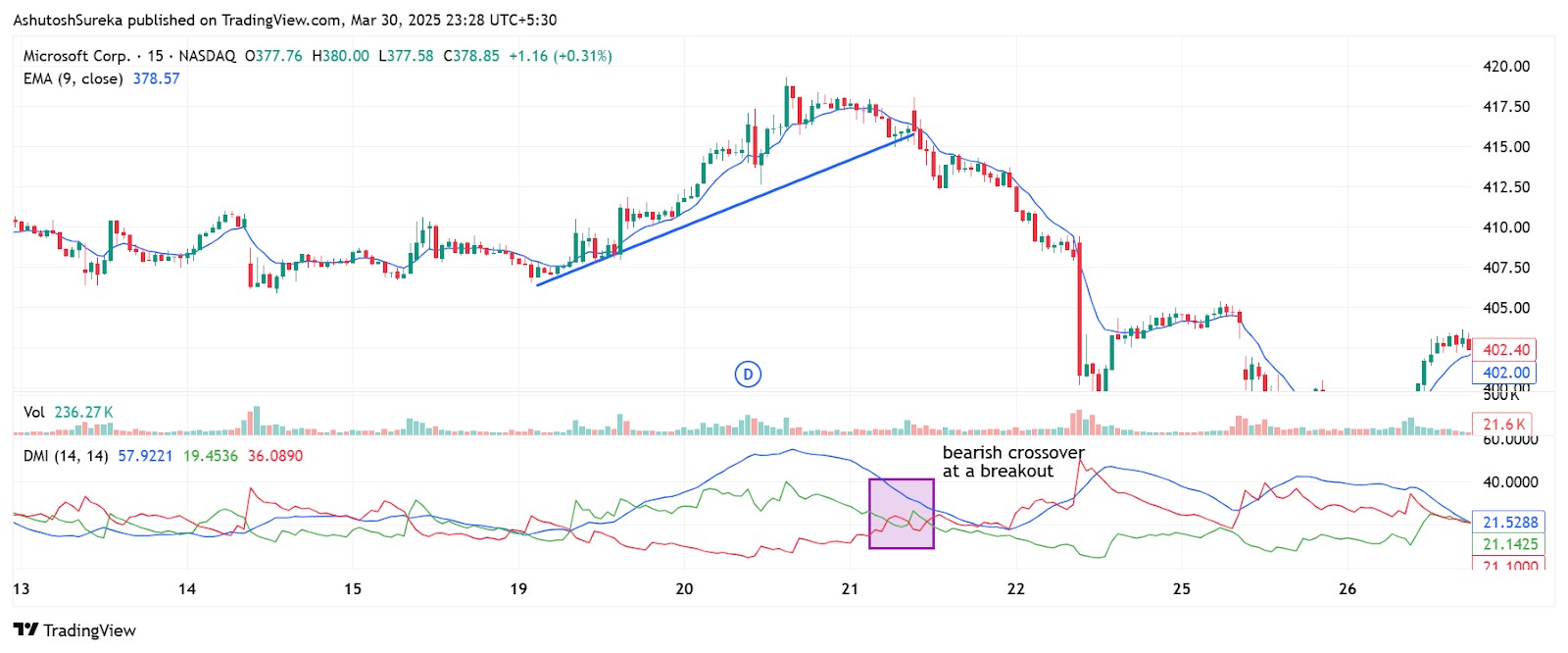The image size is (1568, 653).
Task: Click date label 15 on time axis
Action: (352, 589)
